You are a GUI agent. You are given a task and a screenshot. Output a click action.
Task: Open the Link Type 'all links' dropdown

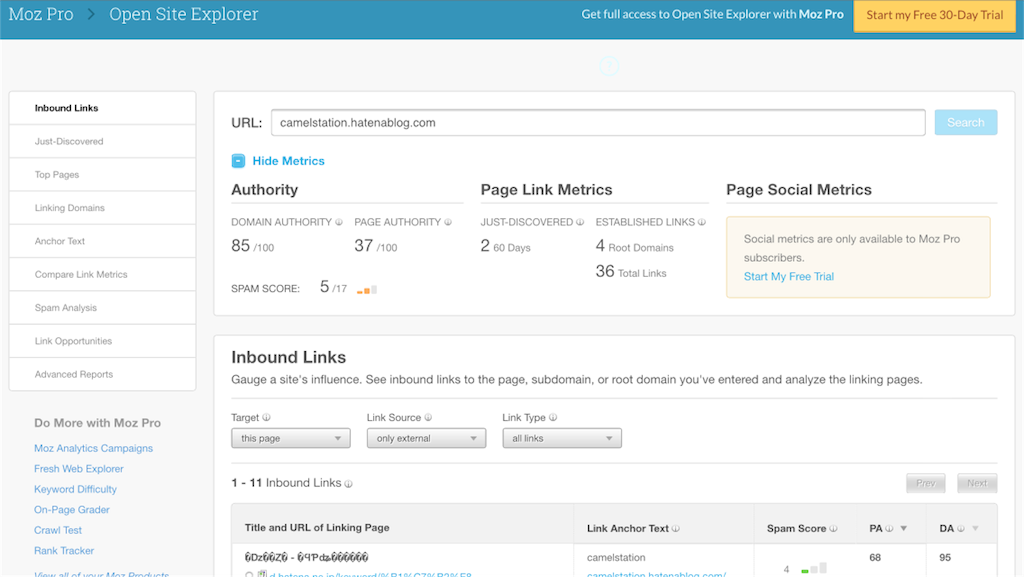[x=562, y=438]
